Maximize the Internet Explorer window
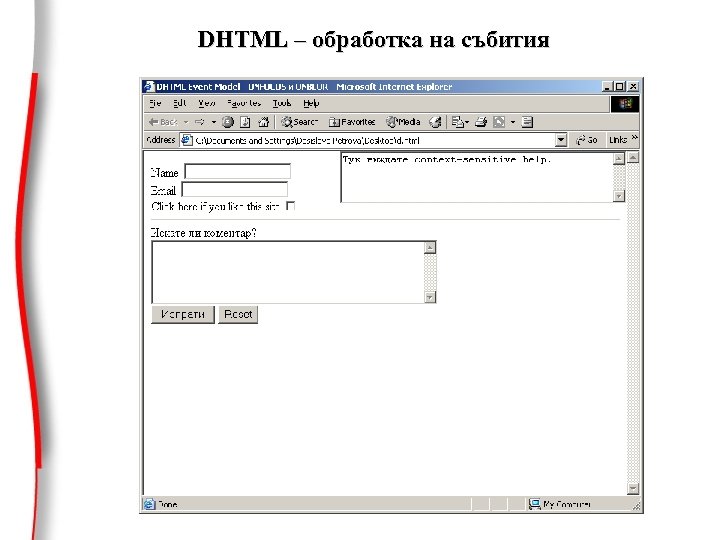This screenshot has width=720, height=540. tap(619, 86)
